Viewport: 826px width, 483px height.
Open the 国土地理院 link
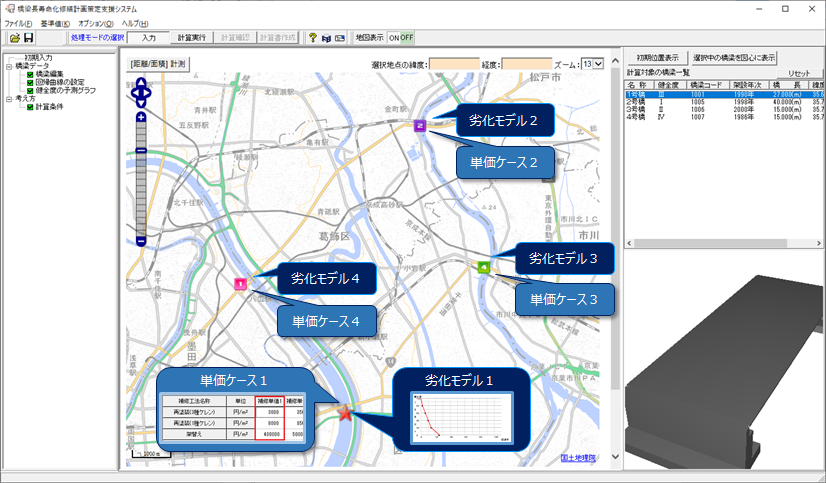pos(578,458)
